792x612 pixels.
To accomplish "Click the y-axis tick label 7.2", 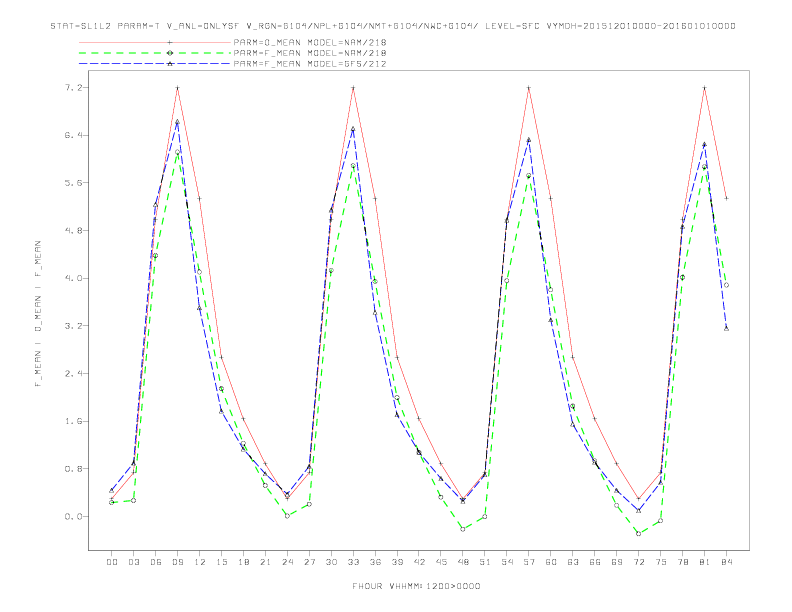I will 73,88.
